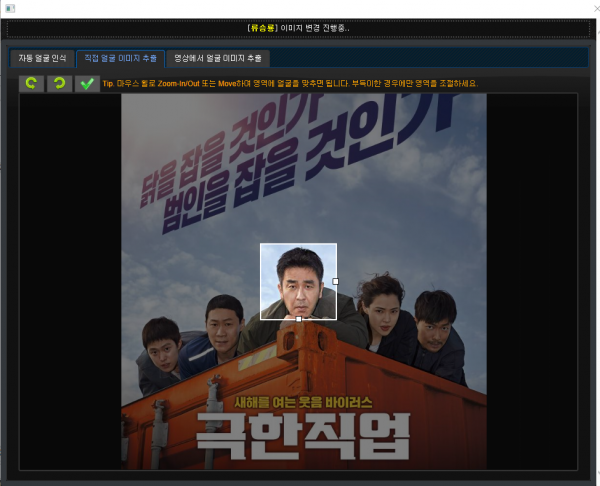
Task: Click the 극한직업 title text on the poster
Action: [303, 435]
